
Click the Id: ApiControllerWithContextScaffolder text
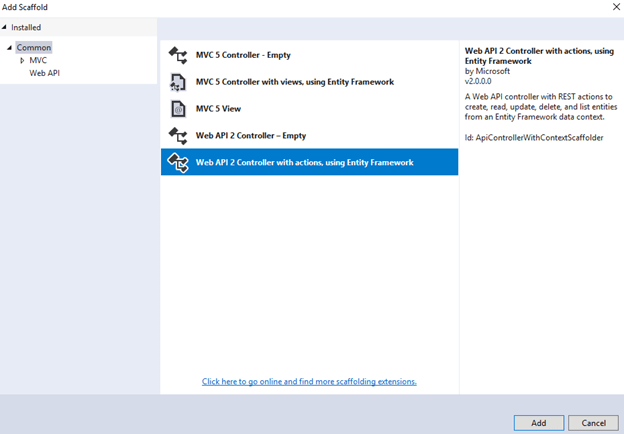point(534,138)
